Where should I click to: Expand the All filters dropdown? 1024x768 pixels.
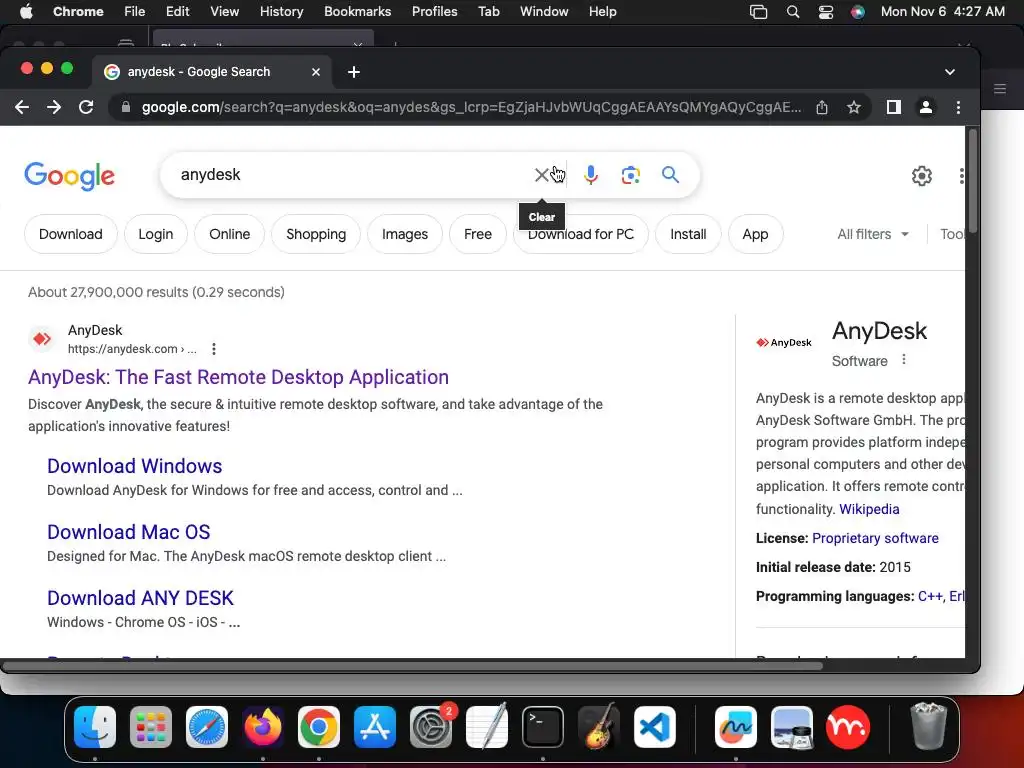click(x=872, y=234)
